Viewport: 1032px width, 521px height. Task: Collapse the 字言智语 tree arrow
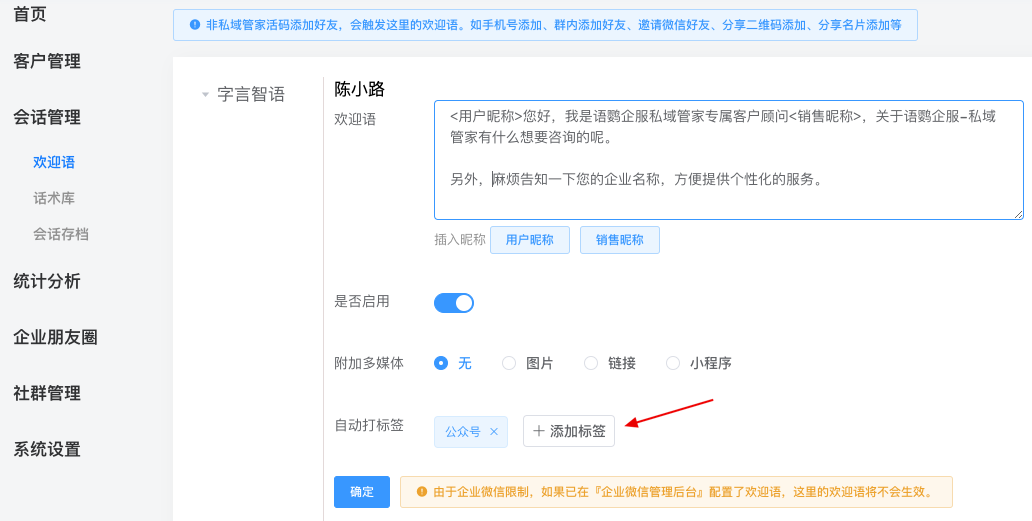tap(205, 95)
